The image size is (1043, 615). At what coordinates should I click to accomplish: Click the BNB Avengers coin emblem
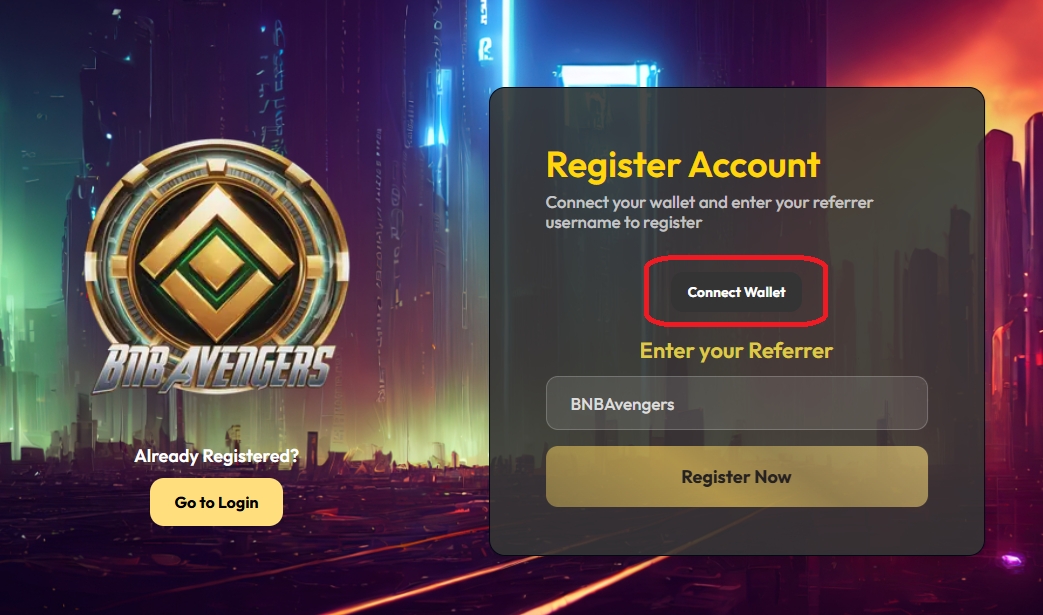tap(217, 250)
